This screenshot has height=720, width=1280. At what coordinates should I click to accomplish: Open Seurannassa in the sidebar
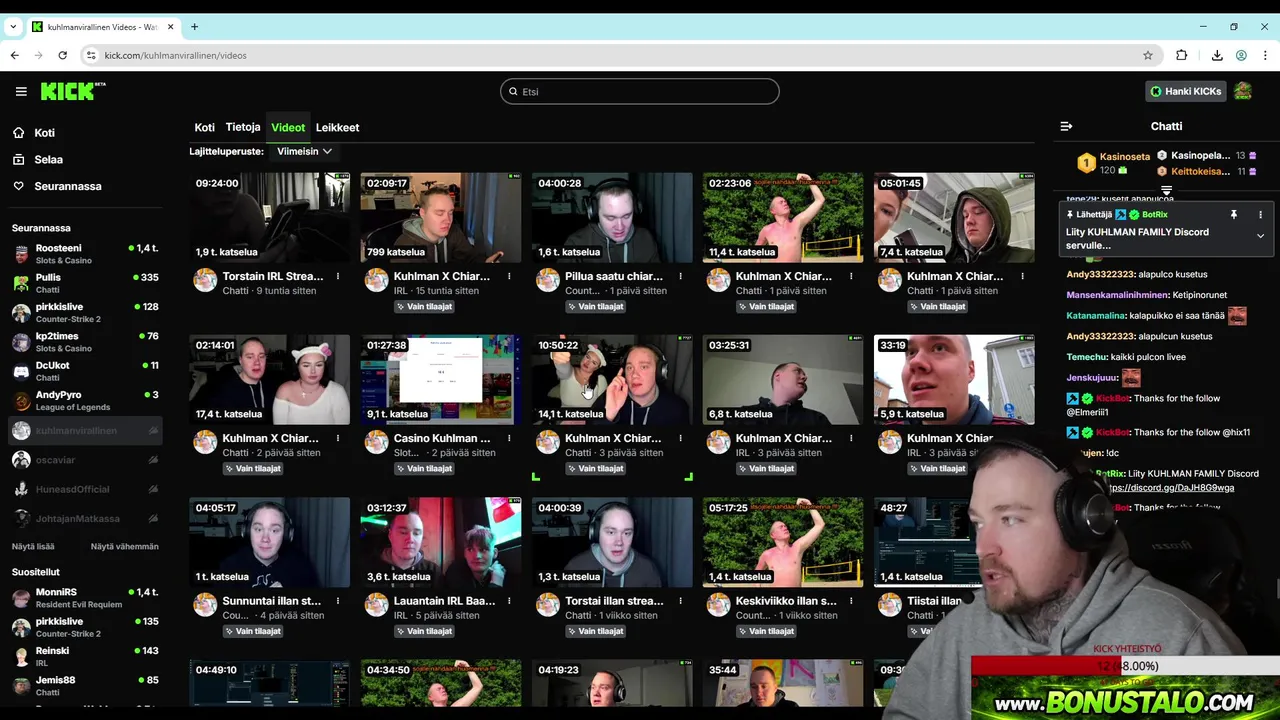pyautogui.click(x=67, y=186)
